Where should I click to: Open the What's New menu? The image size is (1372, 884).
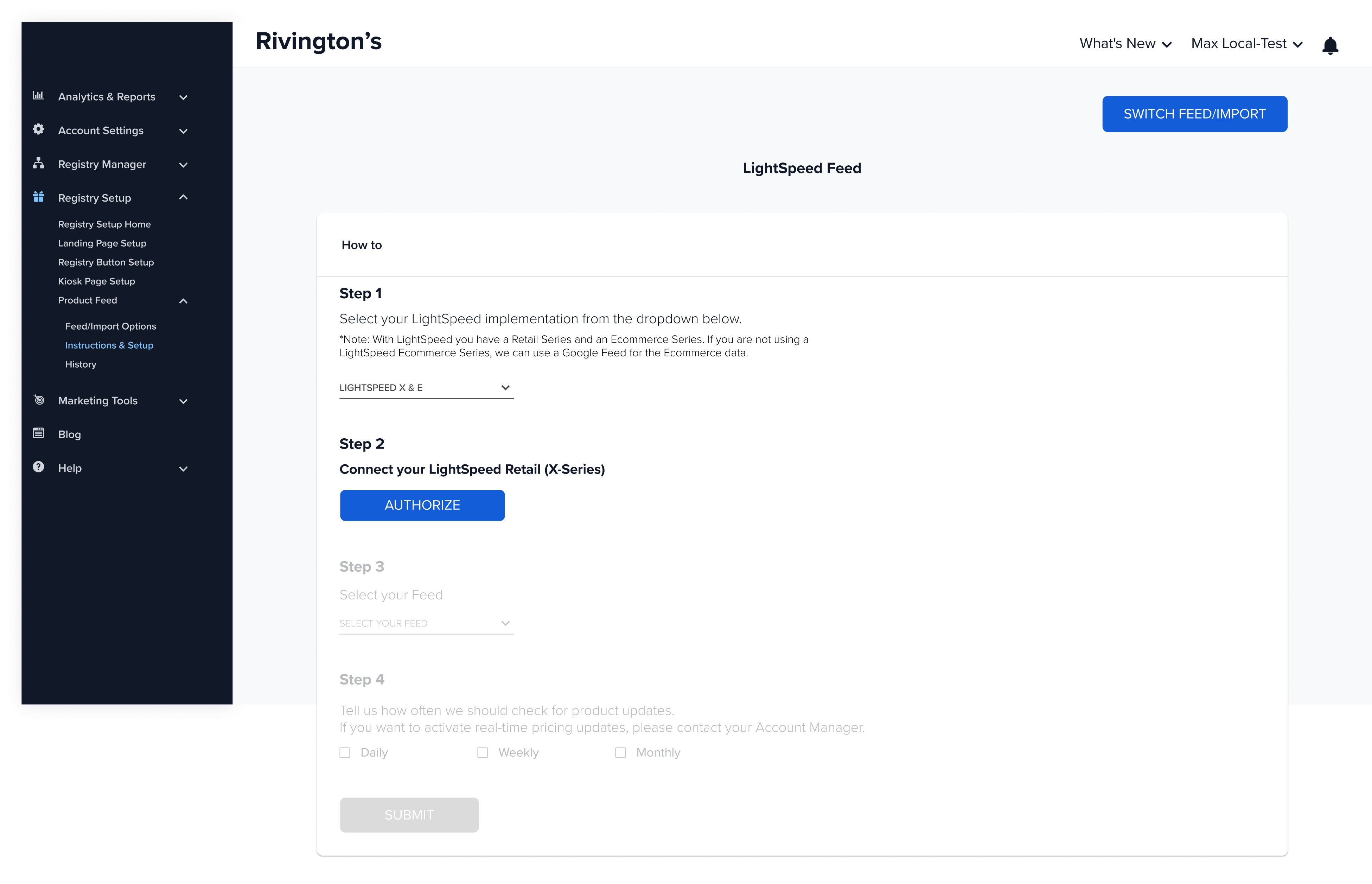pos(1125,44)
